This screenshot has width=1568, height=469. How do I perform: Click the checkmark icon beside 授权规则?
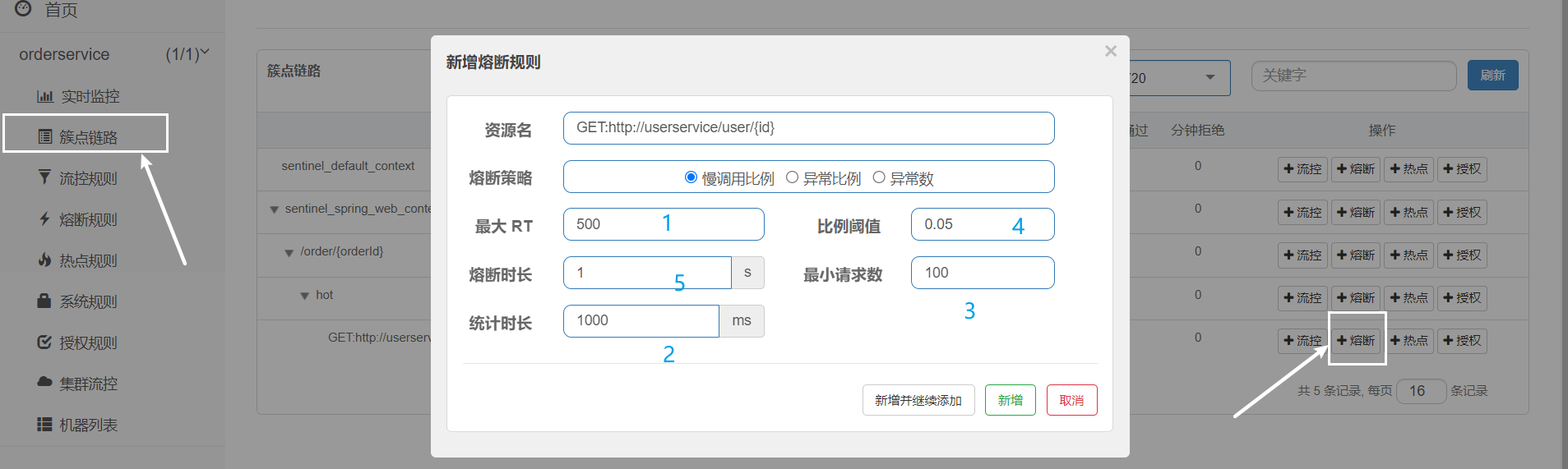point(44,342)
